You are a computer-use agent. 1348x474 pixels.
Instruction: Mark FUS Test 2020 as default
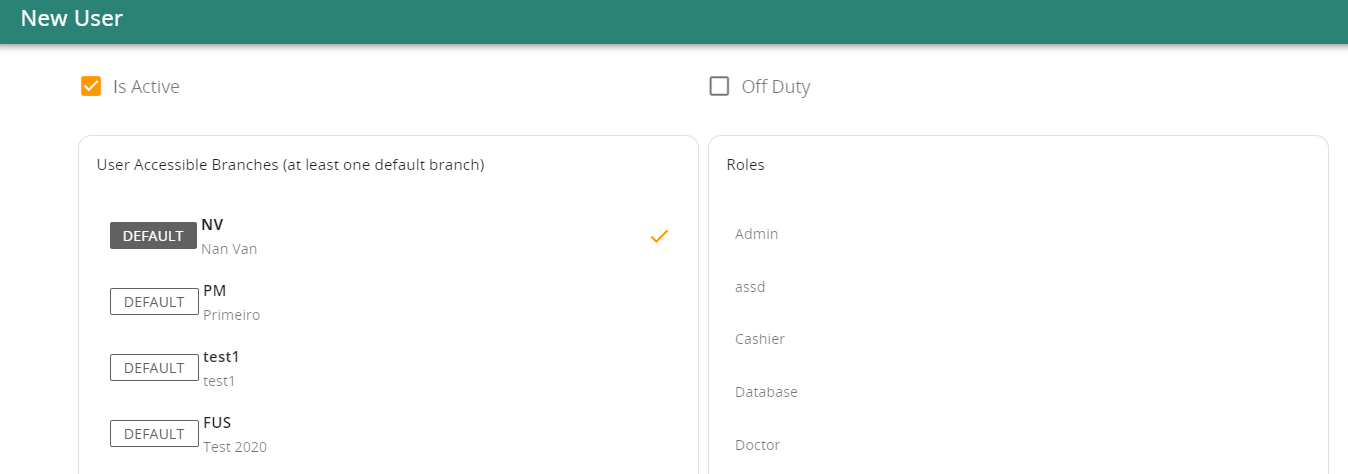[x=154, y=434]
